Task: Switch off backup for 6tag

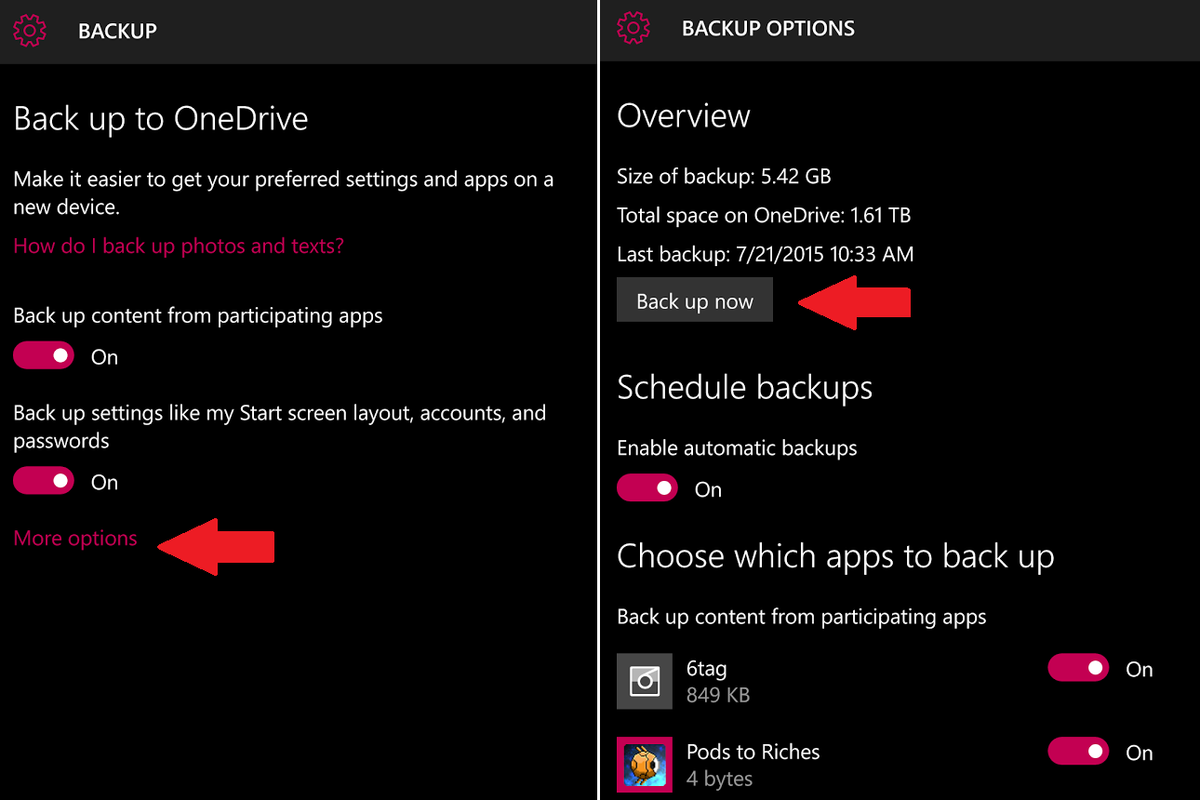Action: click(1078, 668)
